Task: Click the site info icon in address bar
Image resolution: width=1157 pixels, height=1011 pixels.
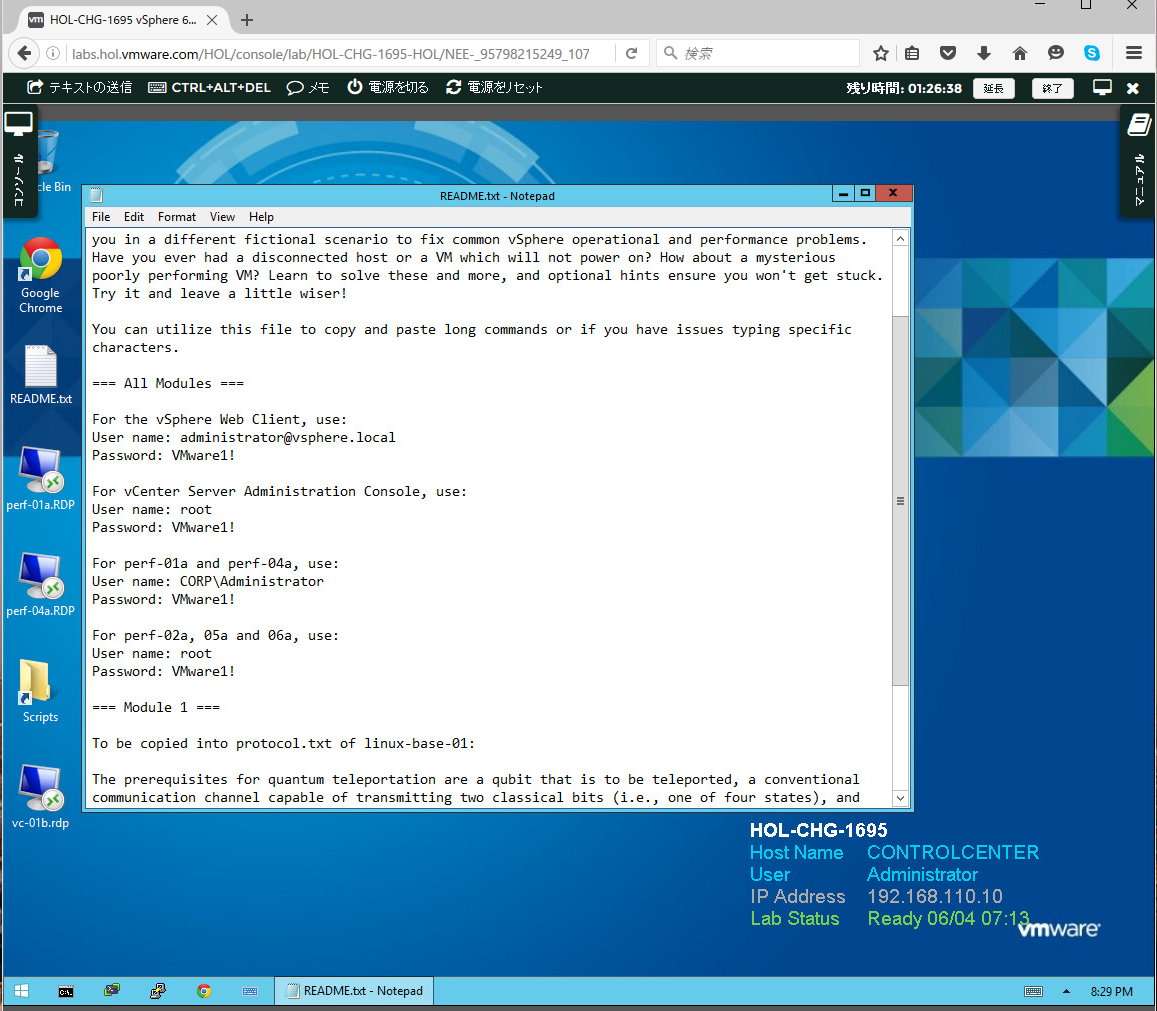Action: point(53,53)
